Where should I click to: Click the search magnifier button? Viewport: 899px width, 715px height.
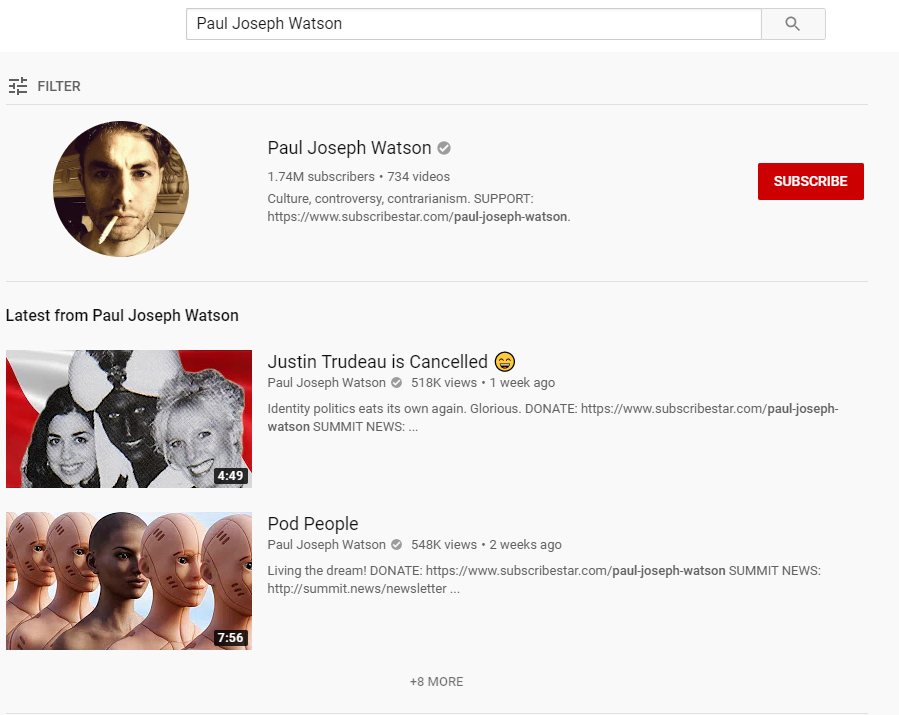tap(793, 24)
